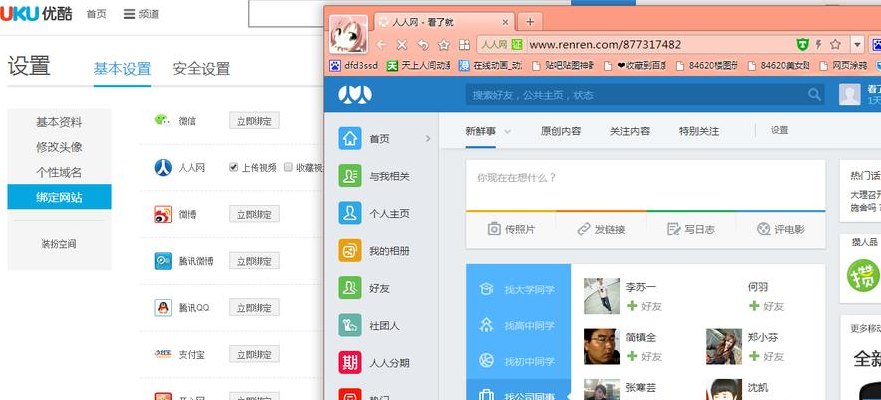Add 李苏一 as friend
The image size is (881, 400).
(x=644, y=306)
